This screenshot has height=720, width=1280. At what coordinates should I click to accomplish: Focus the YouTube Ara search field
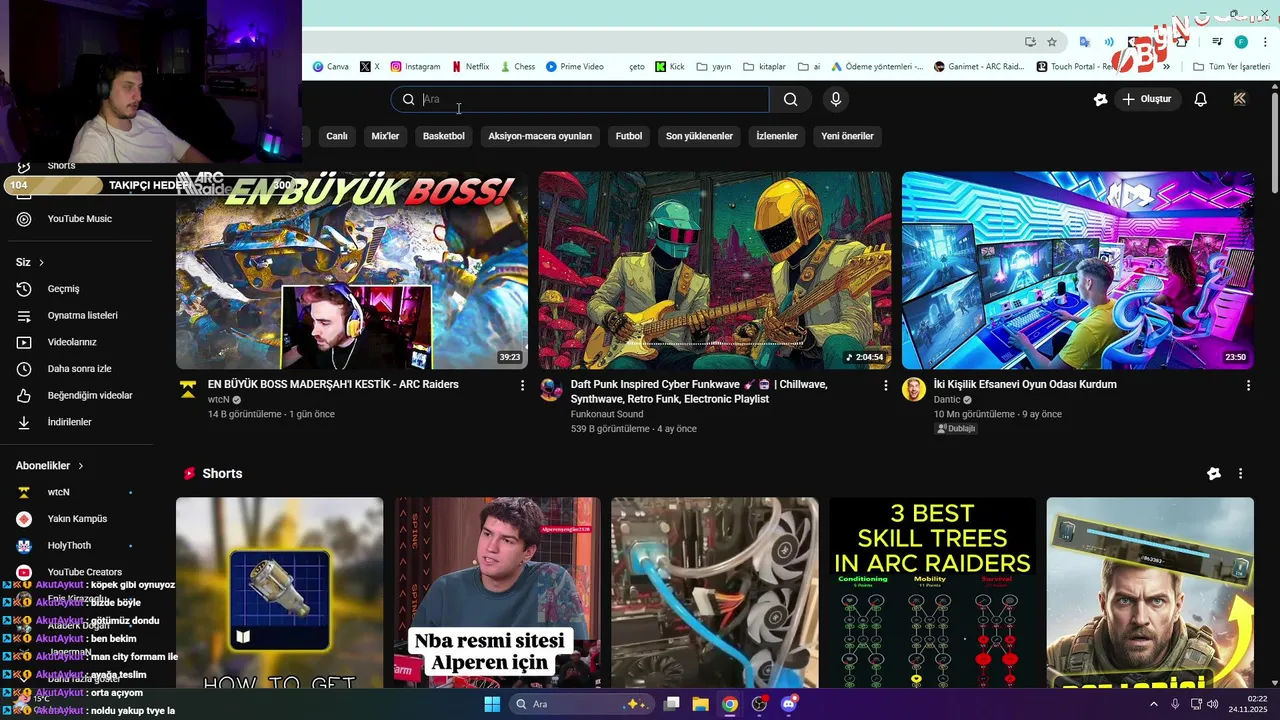click(580, 99)
